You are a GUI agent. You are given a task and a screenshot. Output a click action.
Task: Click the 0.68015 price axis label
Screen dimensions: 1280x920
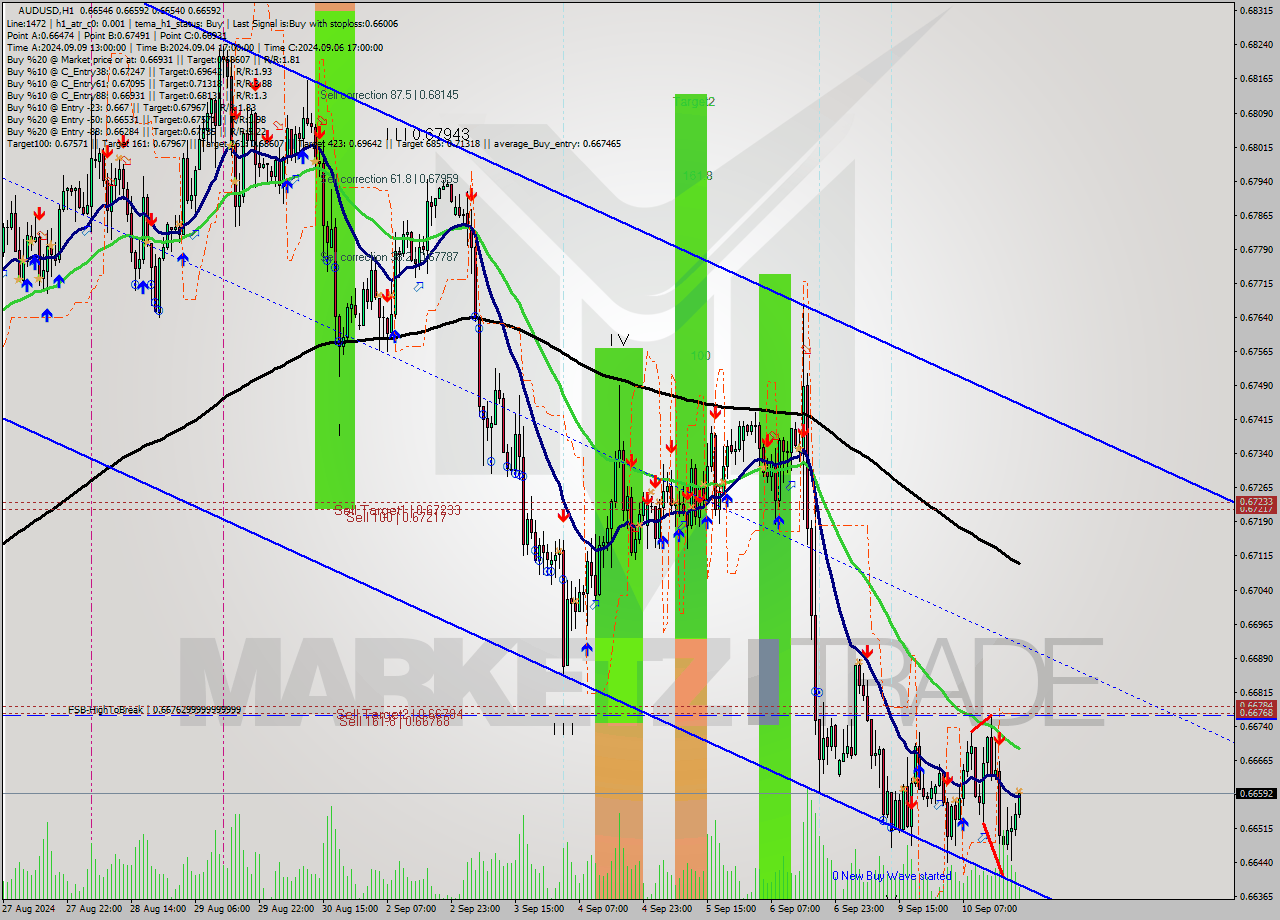pos(1257,147)
